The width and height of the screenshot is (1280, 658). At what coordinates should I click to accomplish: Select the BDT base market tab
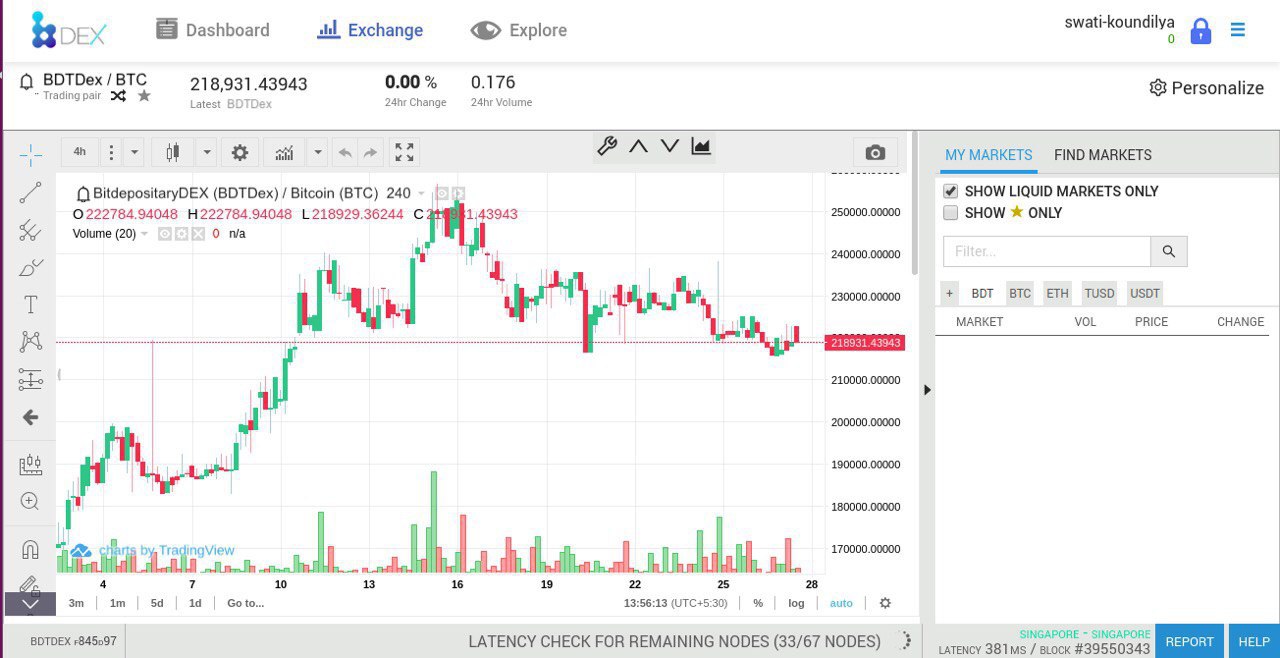coord(983,293)
